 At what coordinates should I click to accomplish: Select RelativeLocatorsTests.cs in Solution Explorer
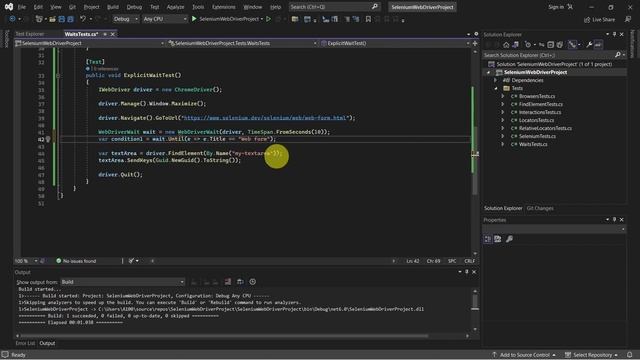545,129
